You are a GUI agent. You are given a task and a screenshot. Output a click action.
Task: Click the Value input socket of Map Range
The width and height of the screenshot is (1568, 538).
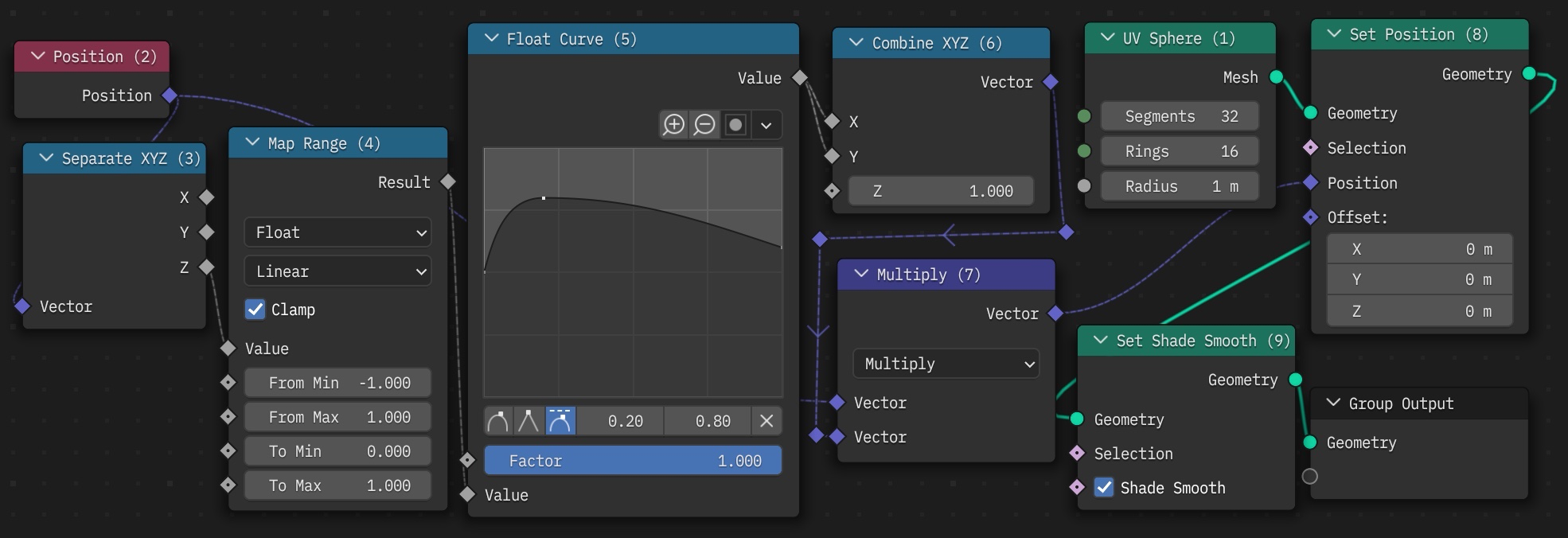(228, 349)
